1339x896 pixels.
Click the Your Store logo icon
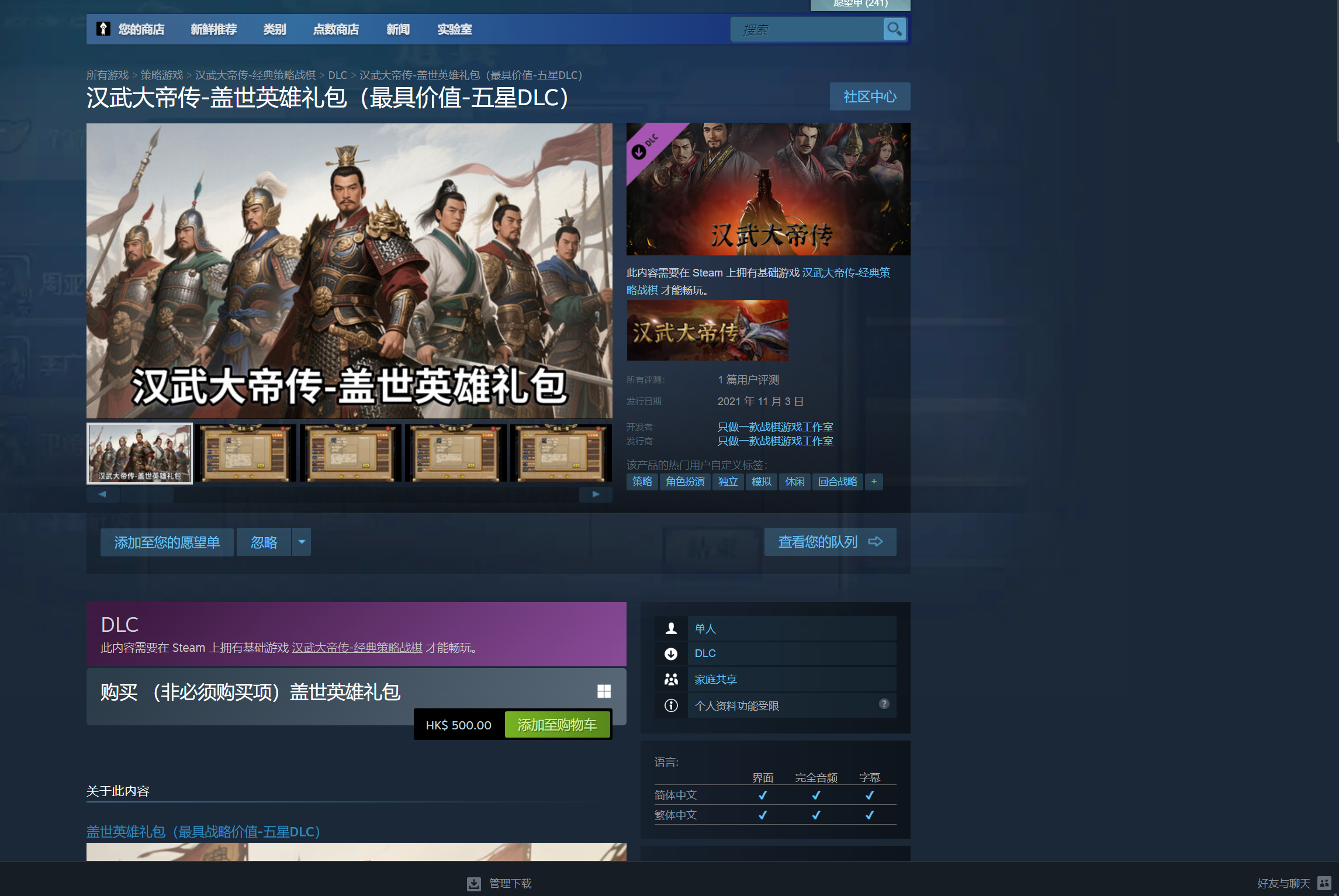coord(103,29)
